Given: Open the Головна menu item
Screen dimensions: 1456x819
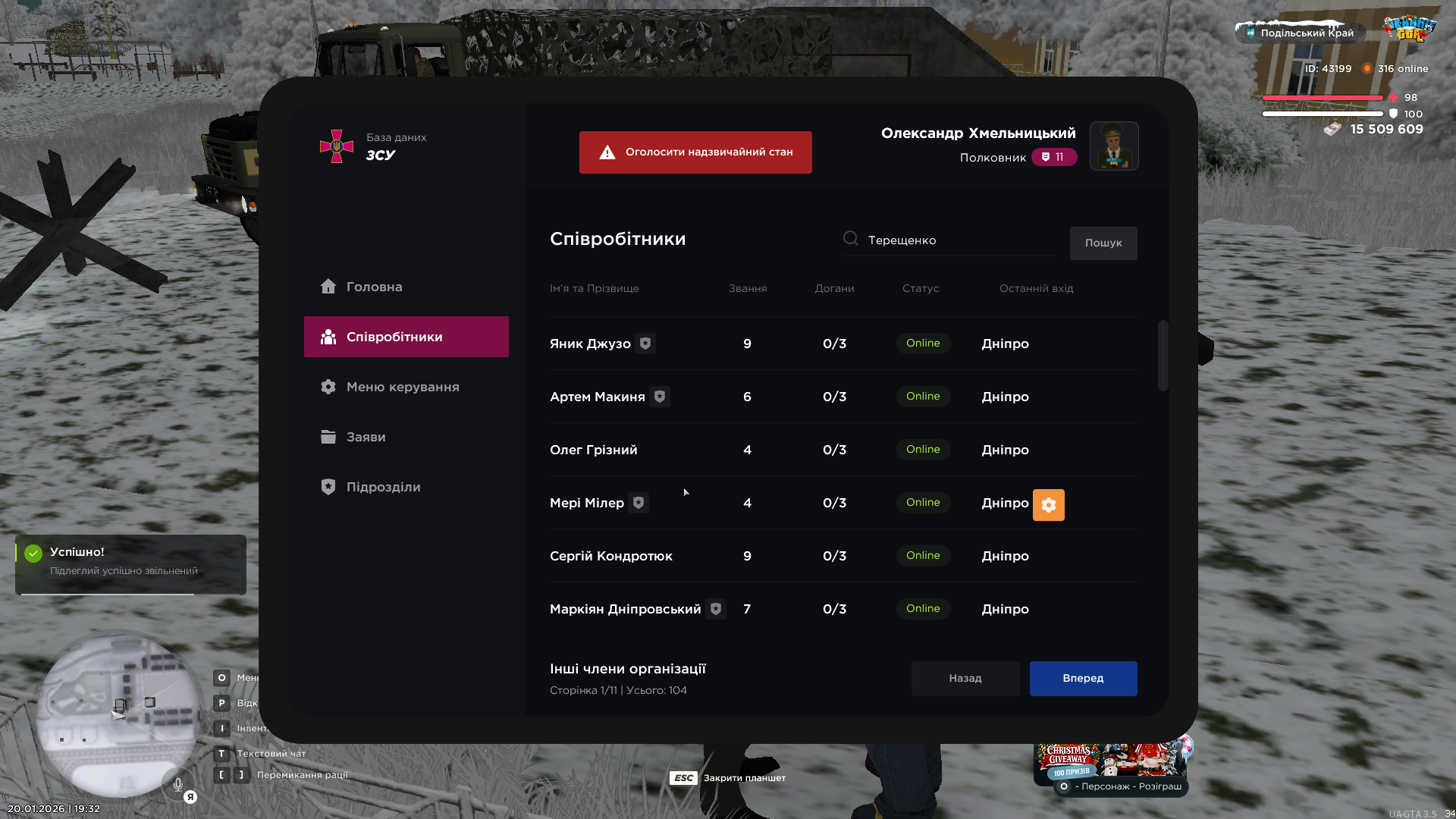Looking at the screenshot, I should (374, 287).
